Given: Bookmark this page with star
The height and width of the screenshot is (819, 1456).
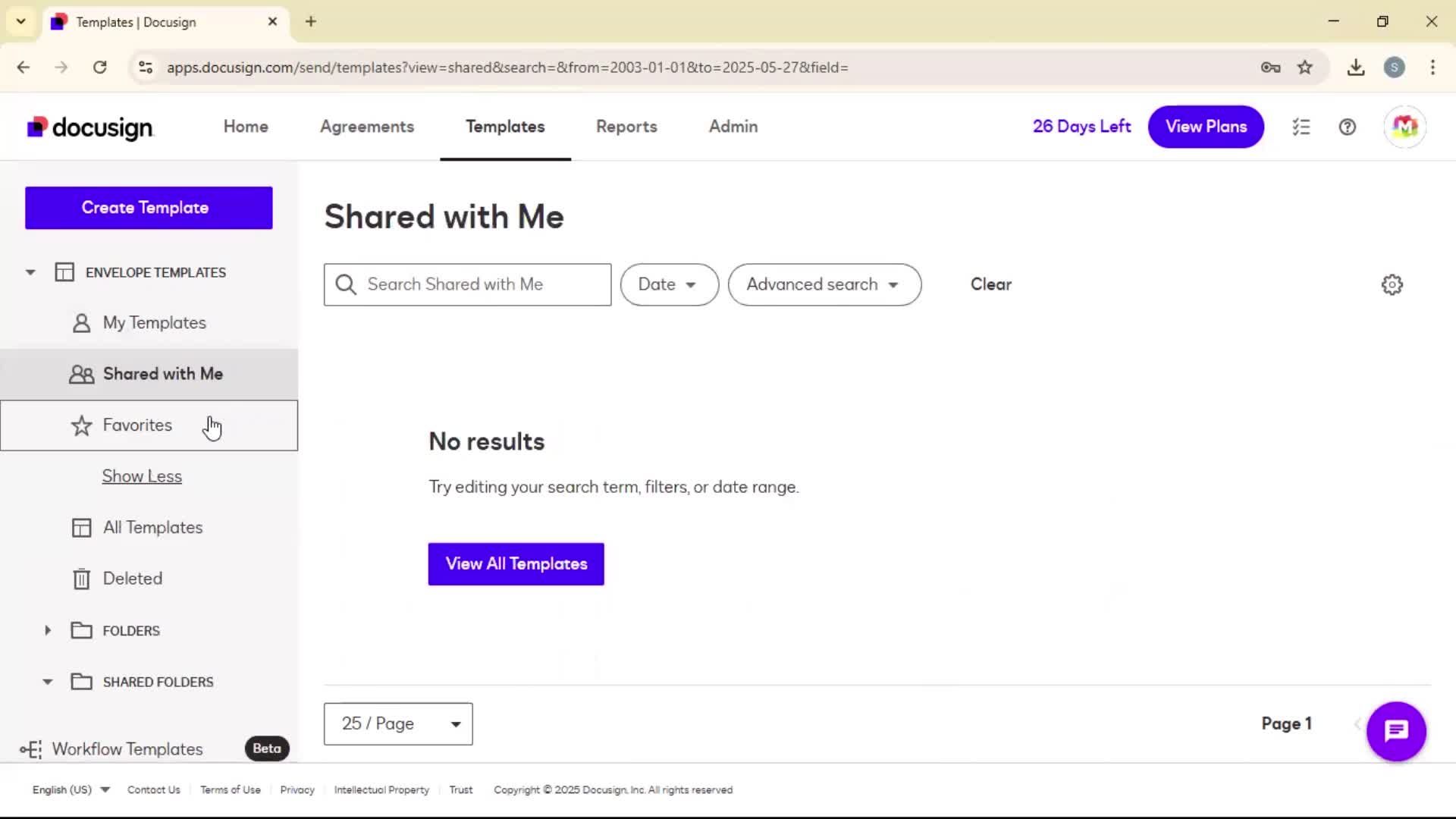Looking at the screenshot, I should 1304,67.
